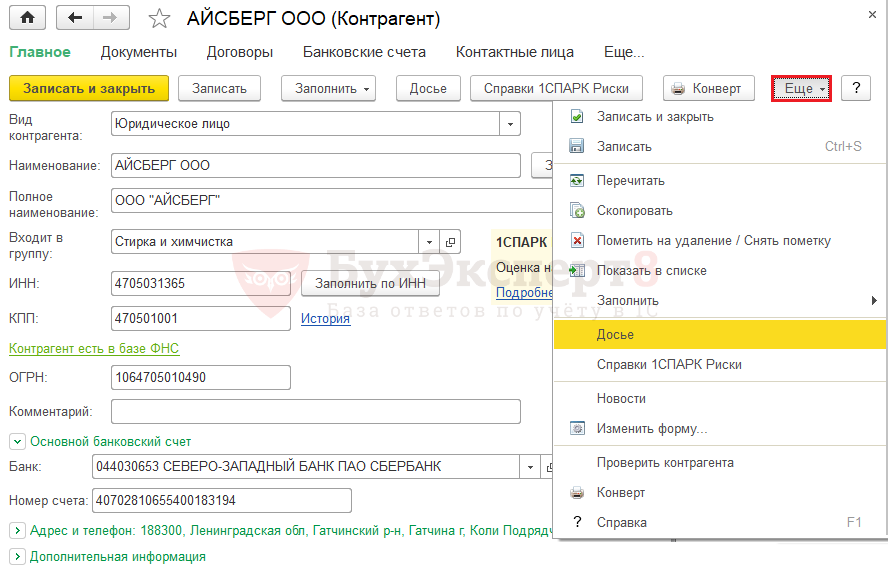Click into the Комментарий input field

click(x=315, y=412)
